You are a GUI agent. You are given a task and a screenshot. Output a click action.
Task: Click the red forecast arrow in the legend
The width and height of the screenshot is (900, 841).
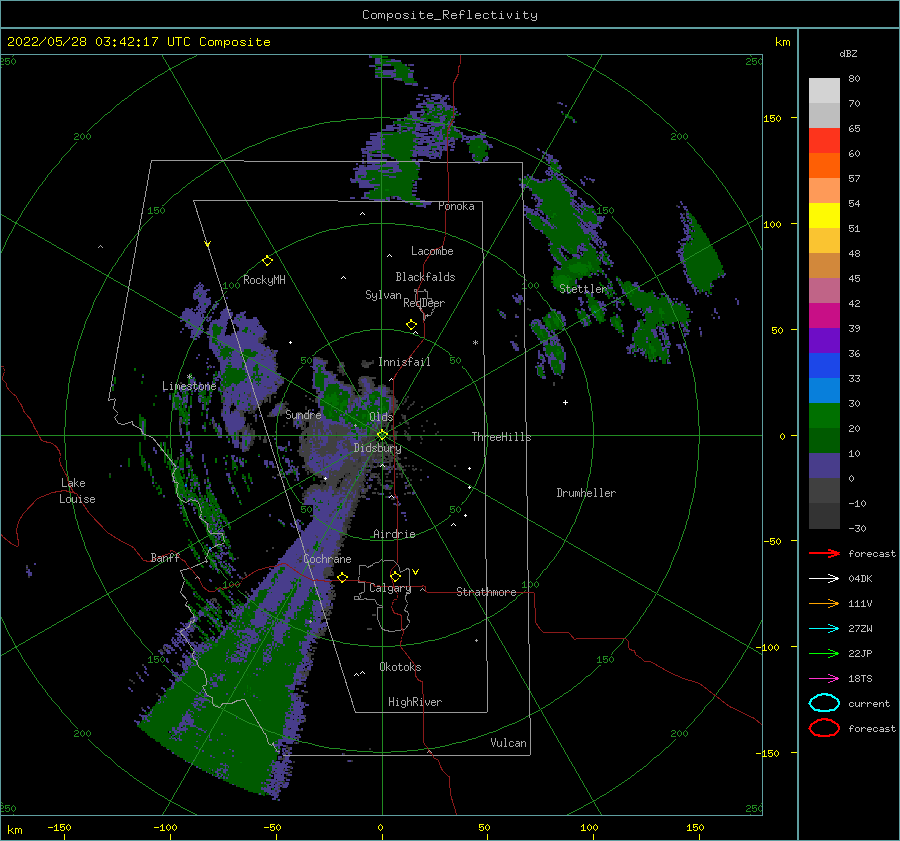824,553
